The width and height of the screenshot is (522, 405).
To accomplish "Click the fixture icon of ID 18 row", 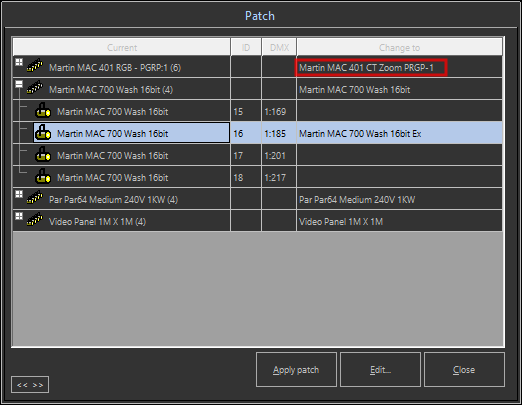I will click(x=43, y=177).
